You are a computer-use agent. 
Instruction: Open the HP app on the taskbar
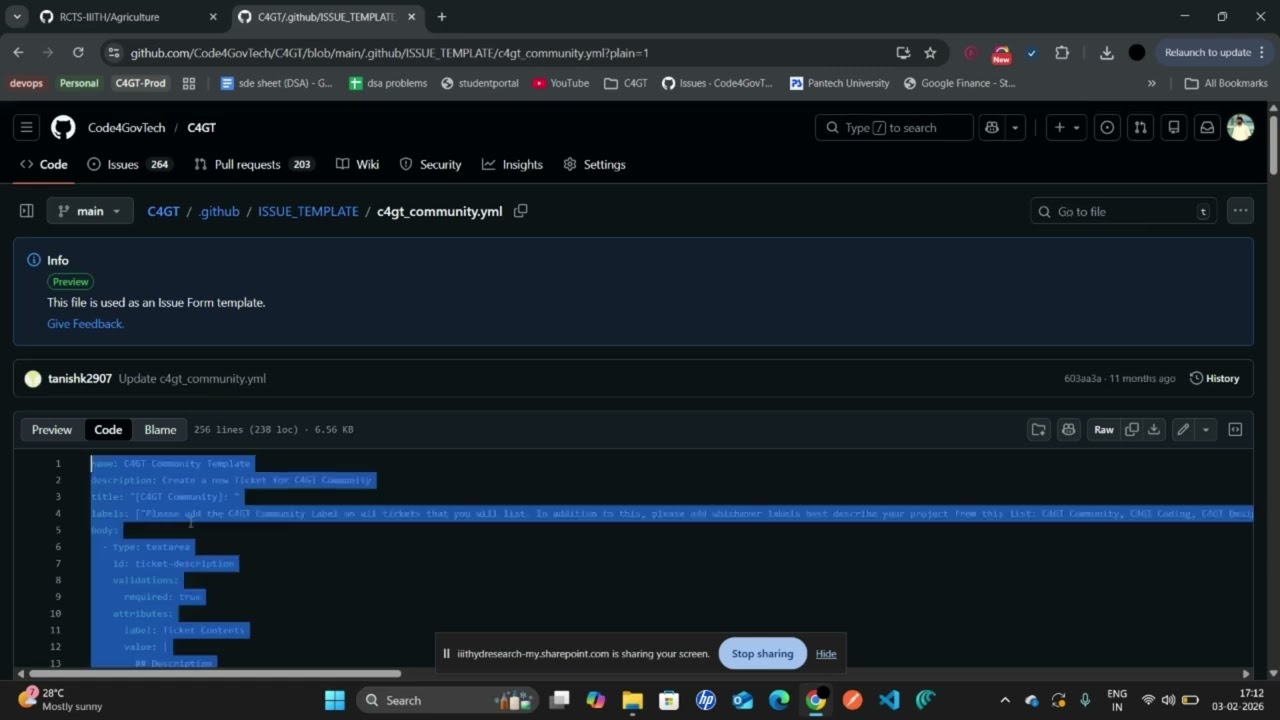pos(706,700)
